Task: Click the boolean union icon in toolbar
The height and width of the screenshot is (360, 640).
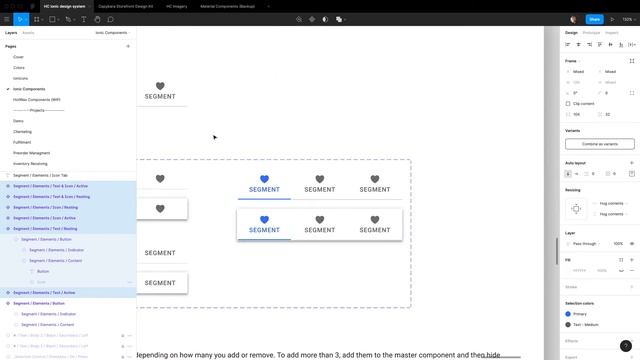Action: [x=338, y=19]
